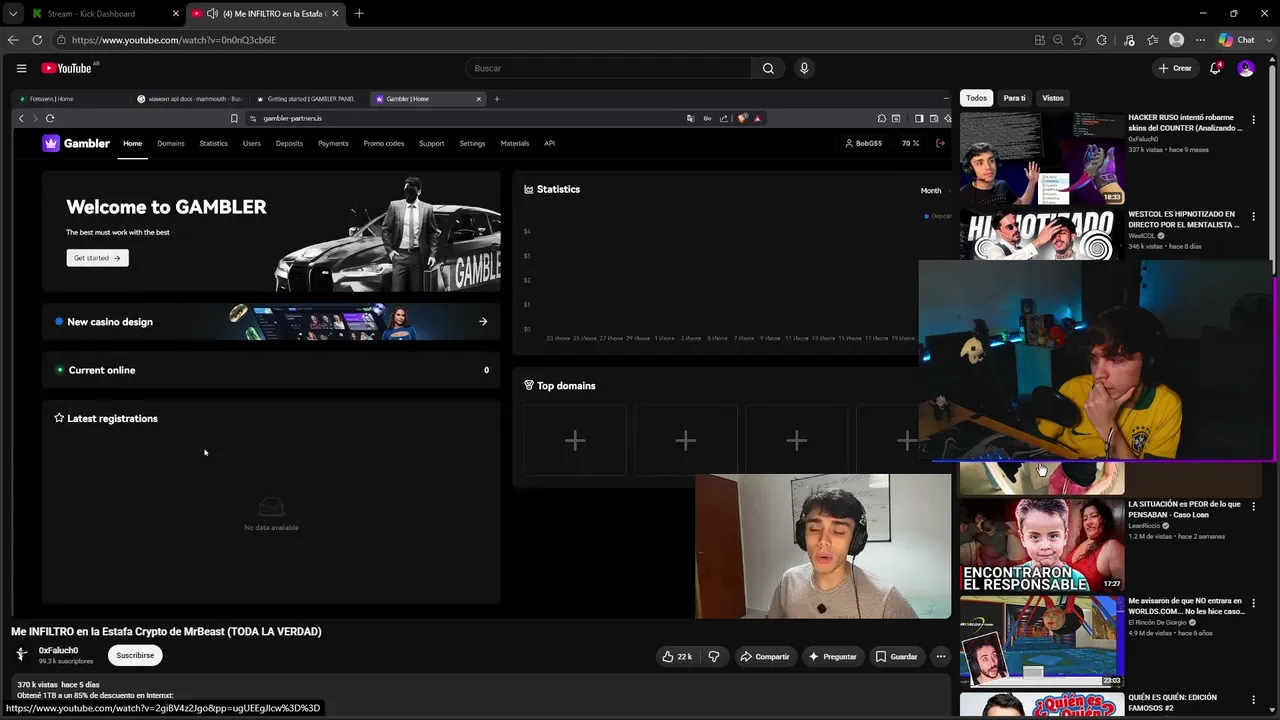Open options menu for LA SITUACIÓN video

[1253, 507]
